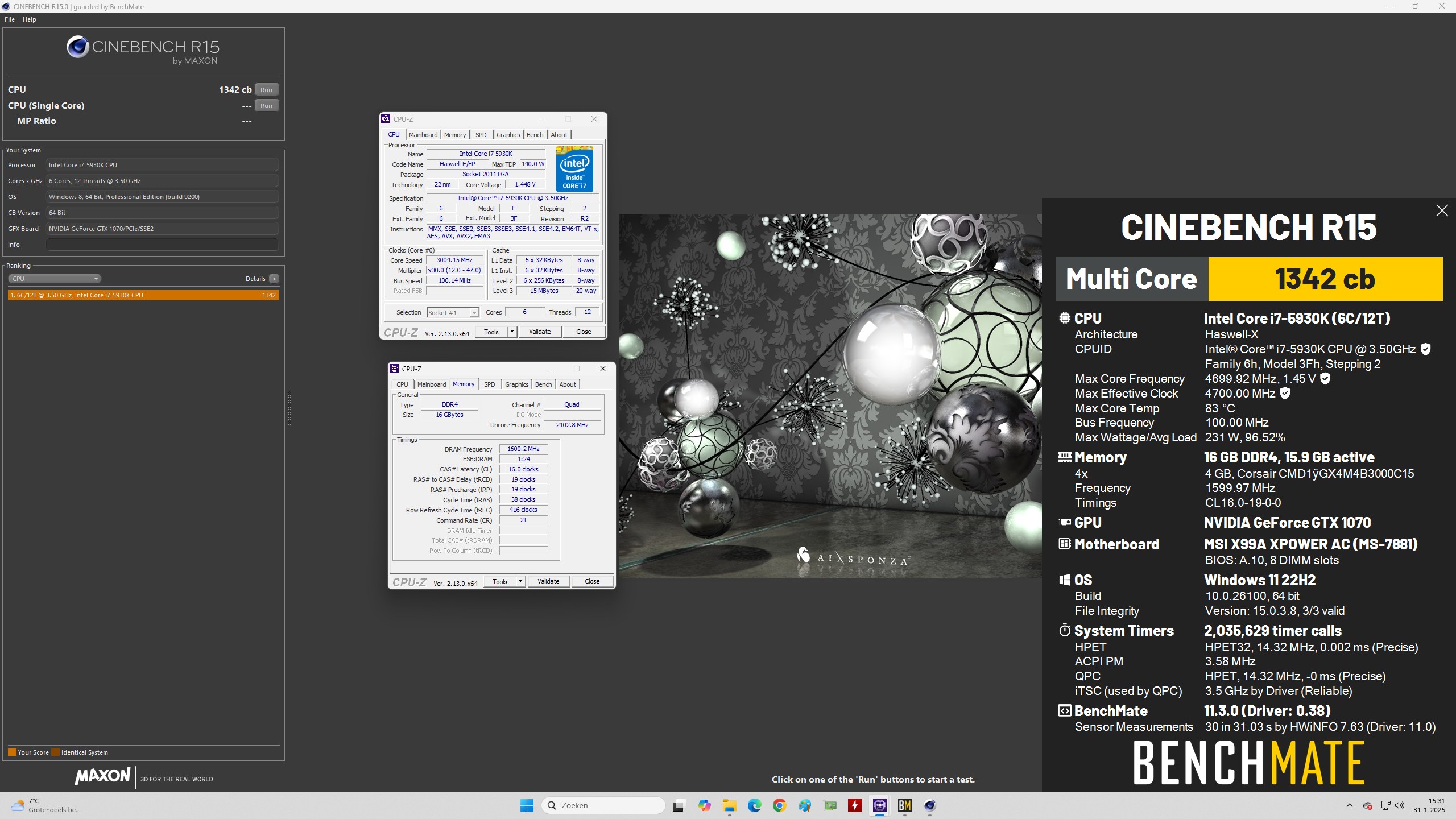Switch to Mainboard tab in upper CPU-Z window
Viewport: 1456px width, 819px height.
423,135
